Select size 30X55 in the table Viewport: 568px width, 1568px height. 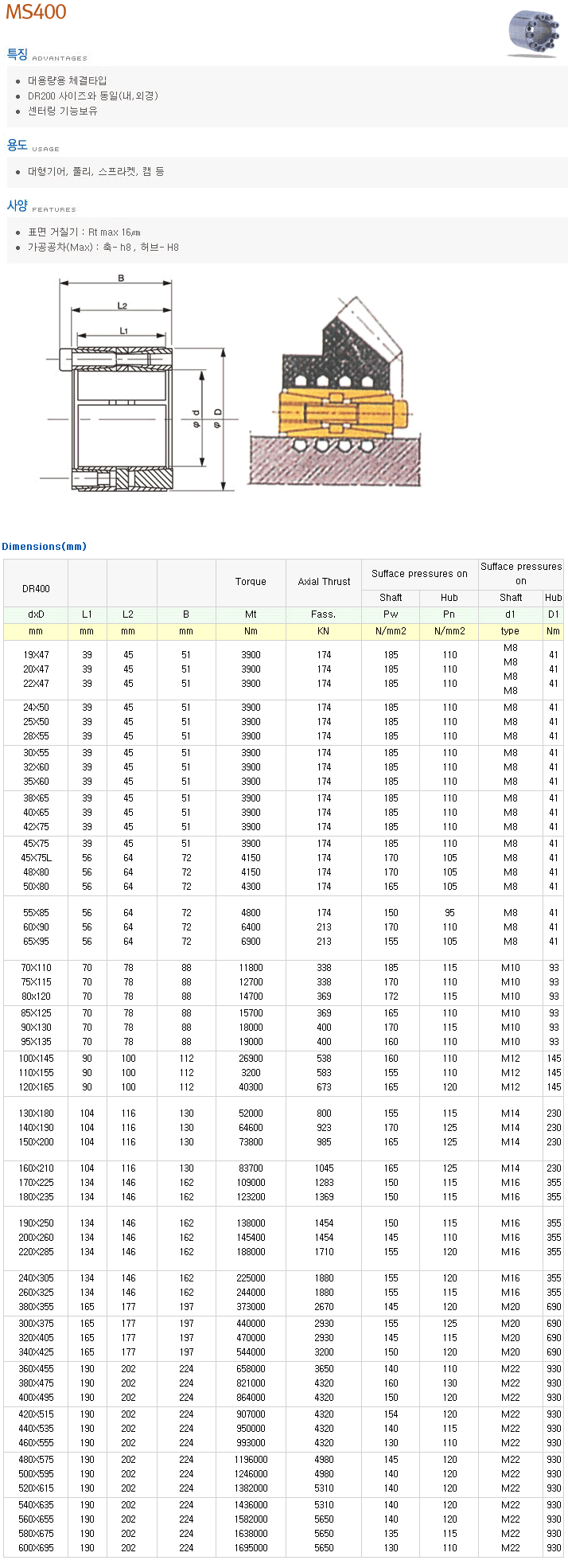[36, 753]
